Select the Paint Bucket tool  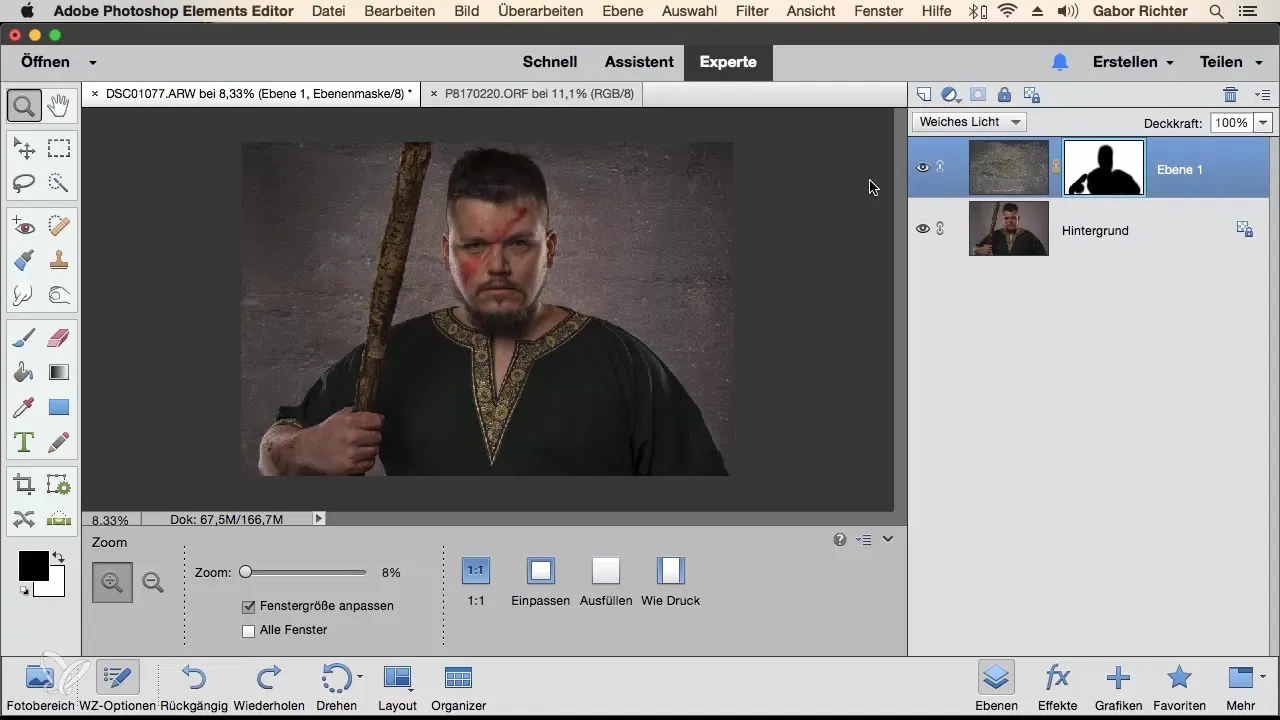[24, 373]
